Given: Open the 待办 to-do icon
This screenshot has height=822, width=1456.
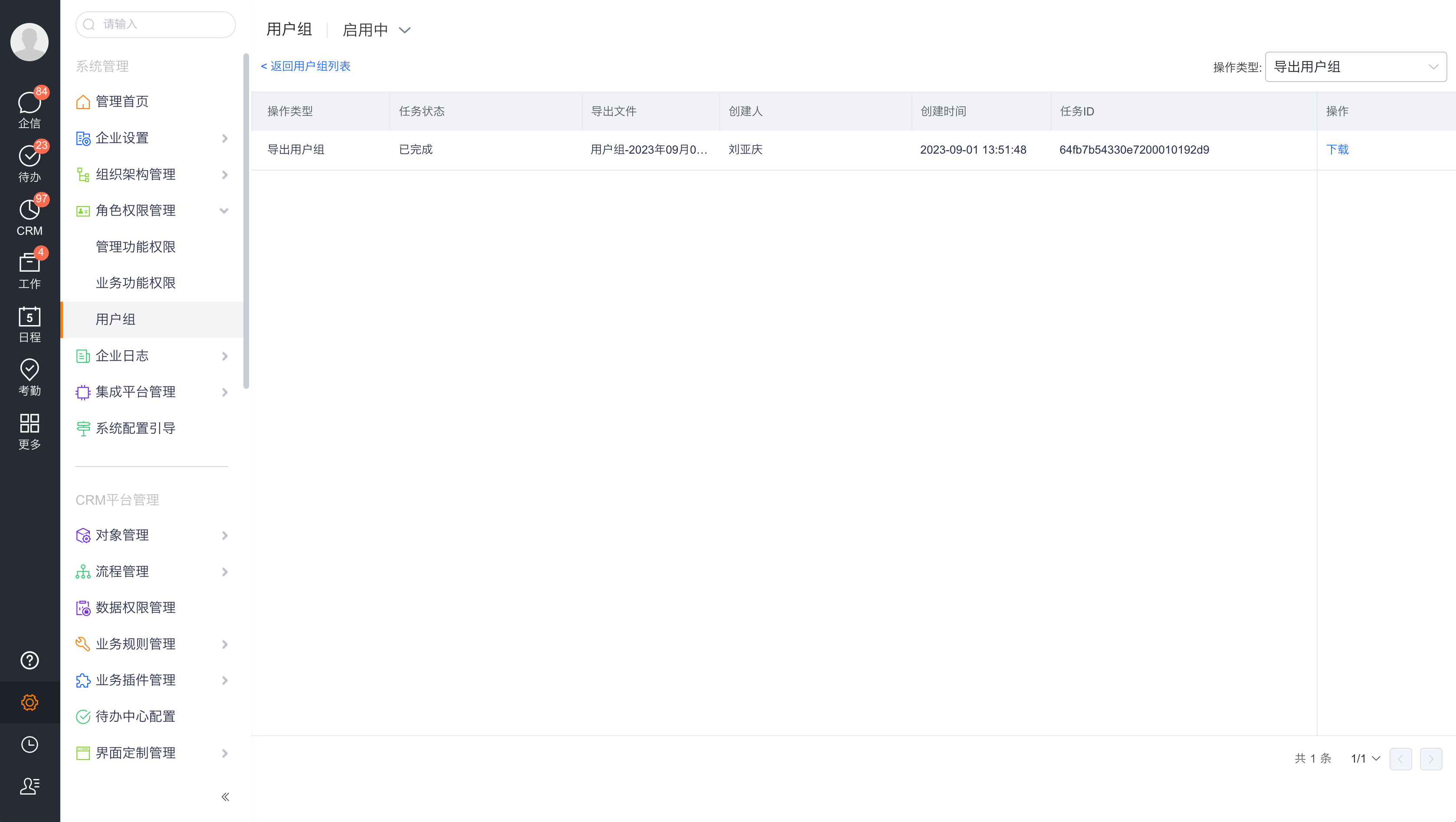Looking at the screenshot, I should point(30,156).
